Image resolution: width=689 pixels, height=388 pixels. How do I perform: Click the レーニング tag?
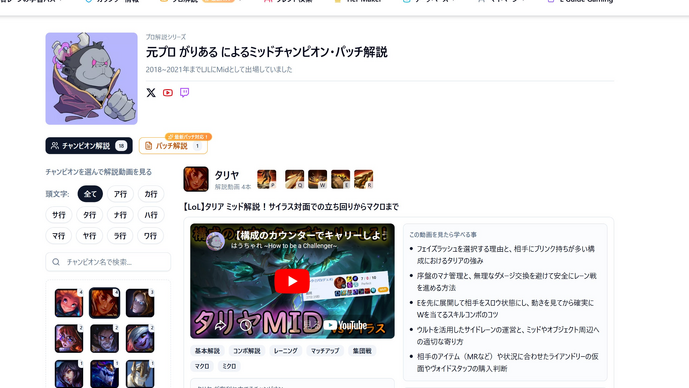(x=286, y=351)
